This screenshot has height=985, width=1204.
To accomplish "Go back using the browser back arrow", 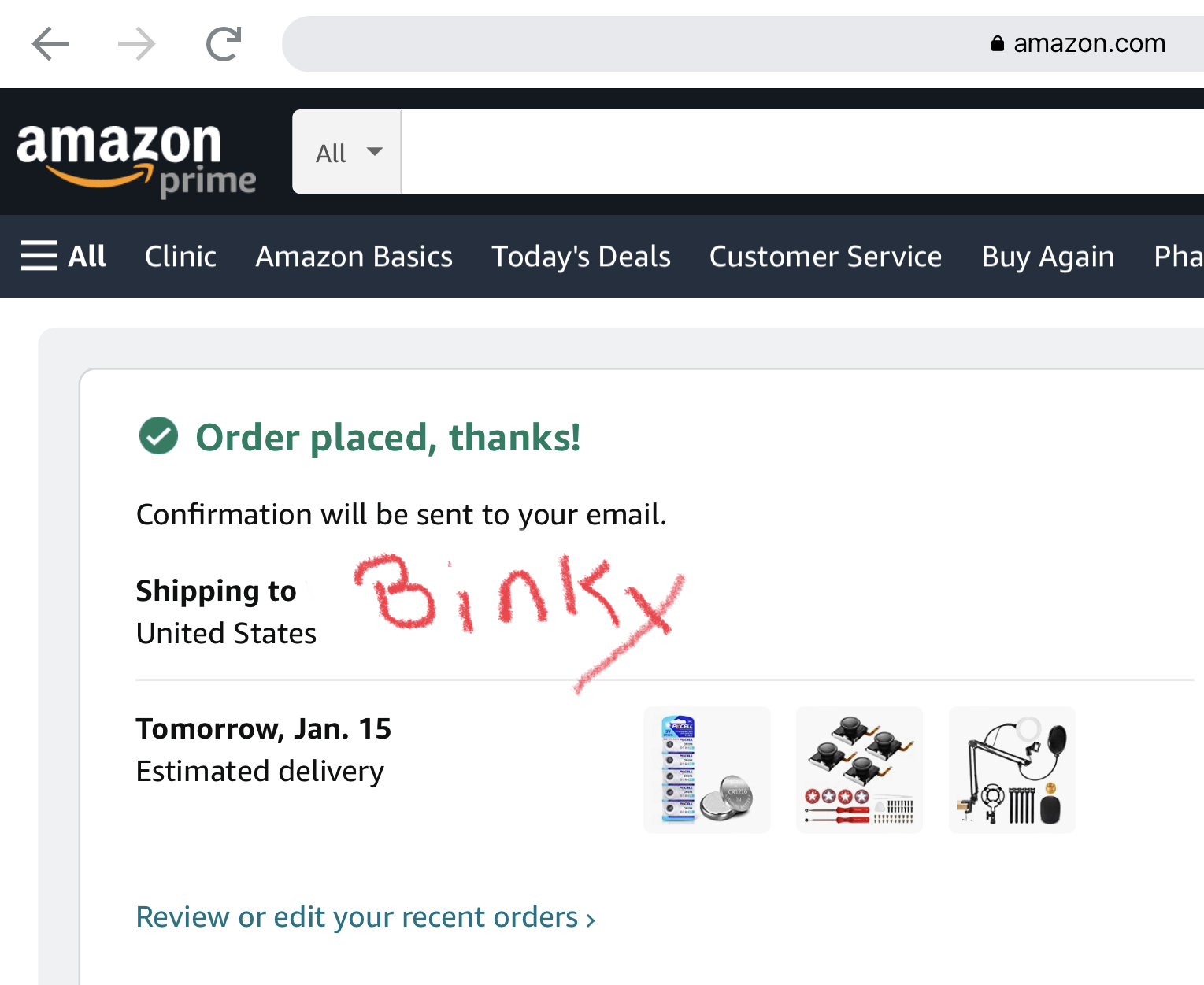I will pyautogui.click(x=51, y=44).
